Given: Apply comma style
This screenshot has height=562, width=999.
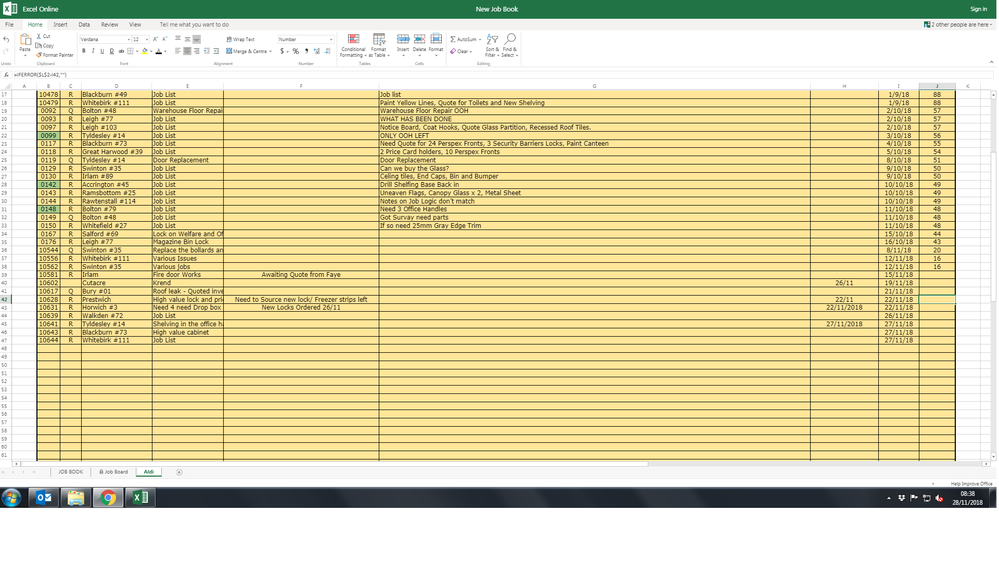Looking at the screenshot, I should pyautogui.click(x=306, y=51).
